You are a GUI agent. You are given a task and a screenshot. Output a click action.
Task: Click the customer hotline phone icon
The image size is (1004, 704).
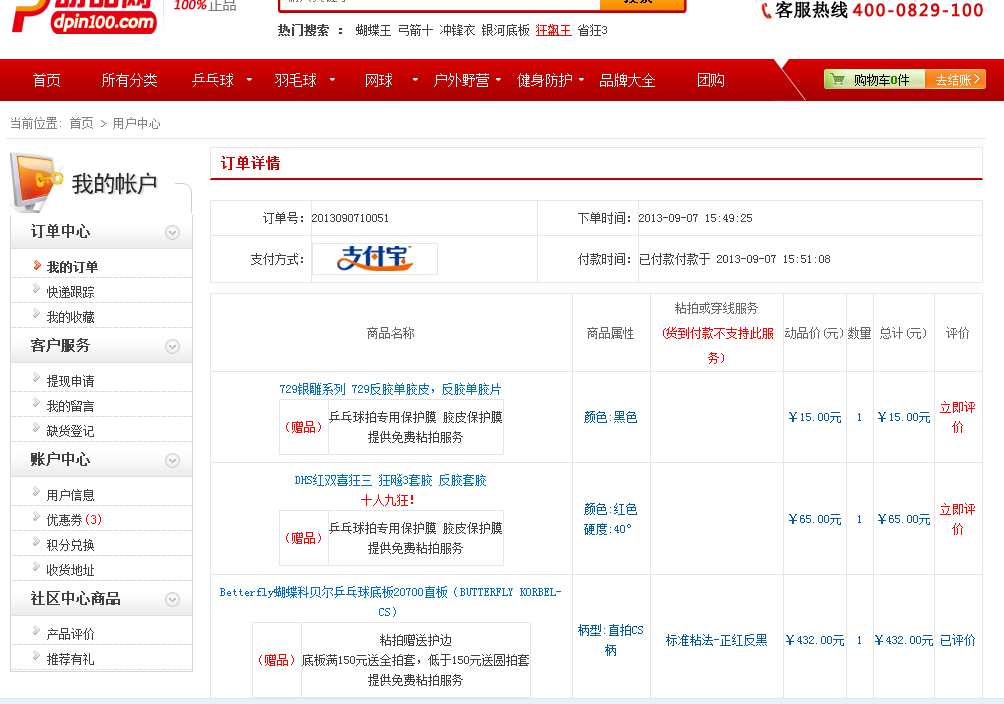pos(766,11)
